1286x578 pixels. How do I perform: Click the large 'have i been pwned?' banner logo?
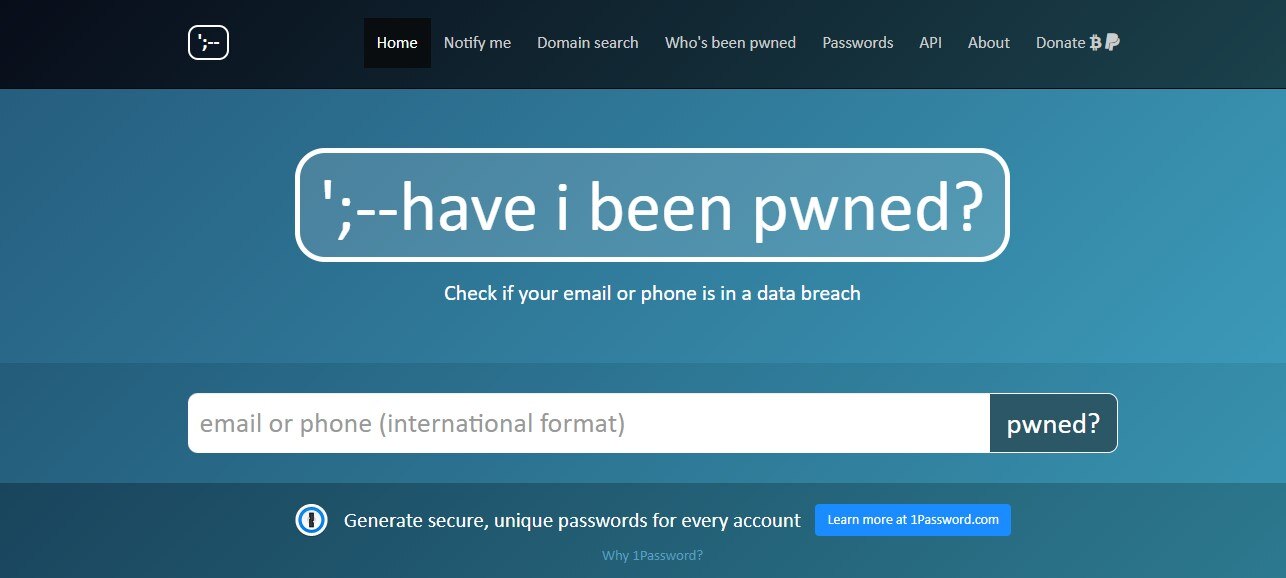pyautogui.click(x=652, y=205)
